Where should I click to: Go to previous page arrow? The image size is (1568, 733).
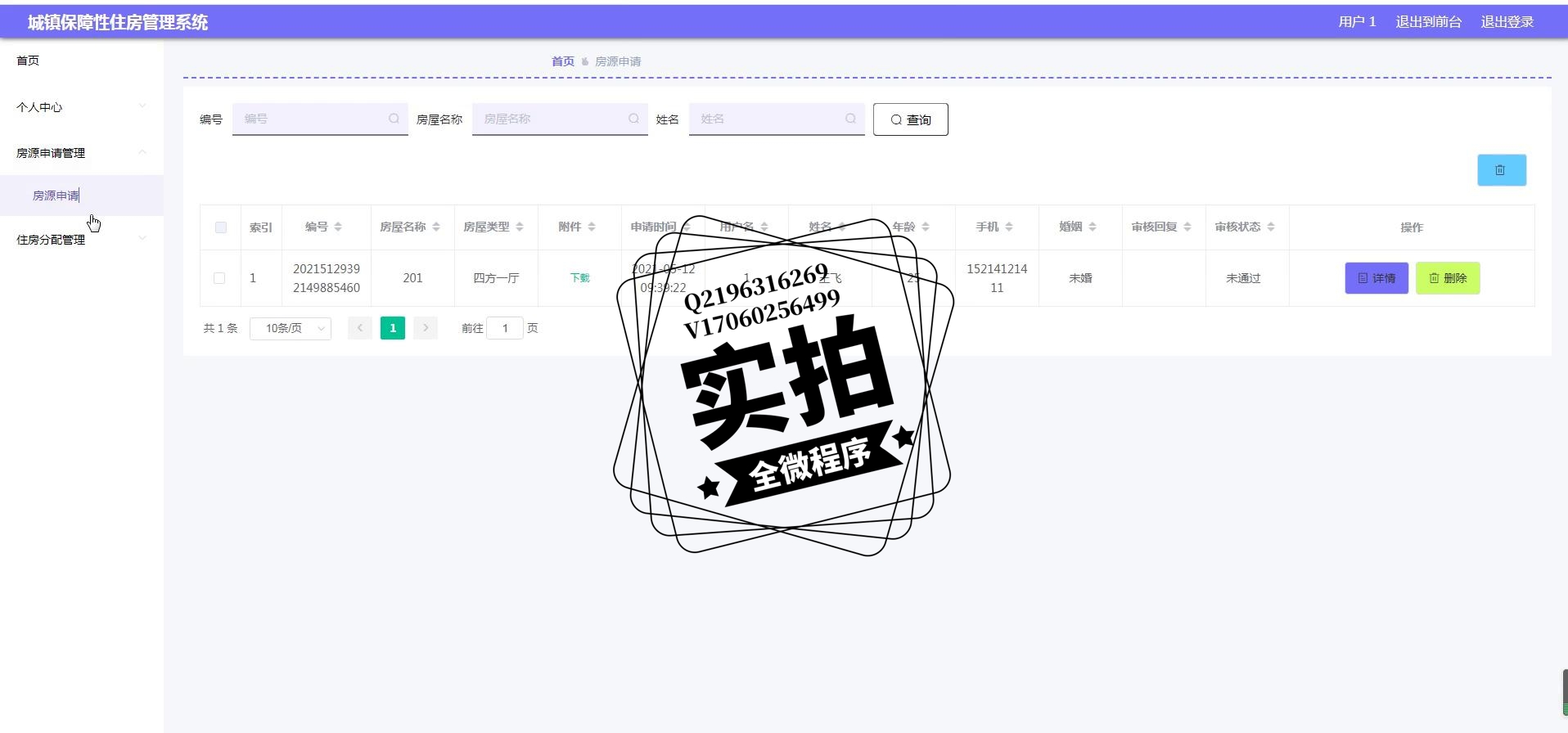point(360,328)
